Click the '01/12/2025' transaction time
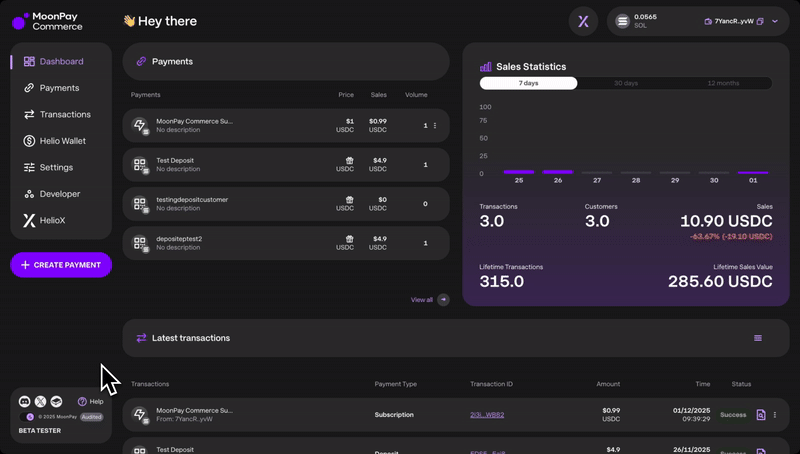Image resolution: width=800 pixels, height=454 pixels. click(x=691, y=411)
